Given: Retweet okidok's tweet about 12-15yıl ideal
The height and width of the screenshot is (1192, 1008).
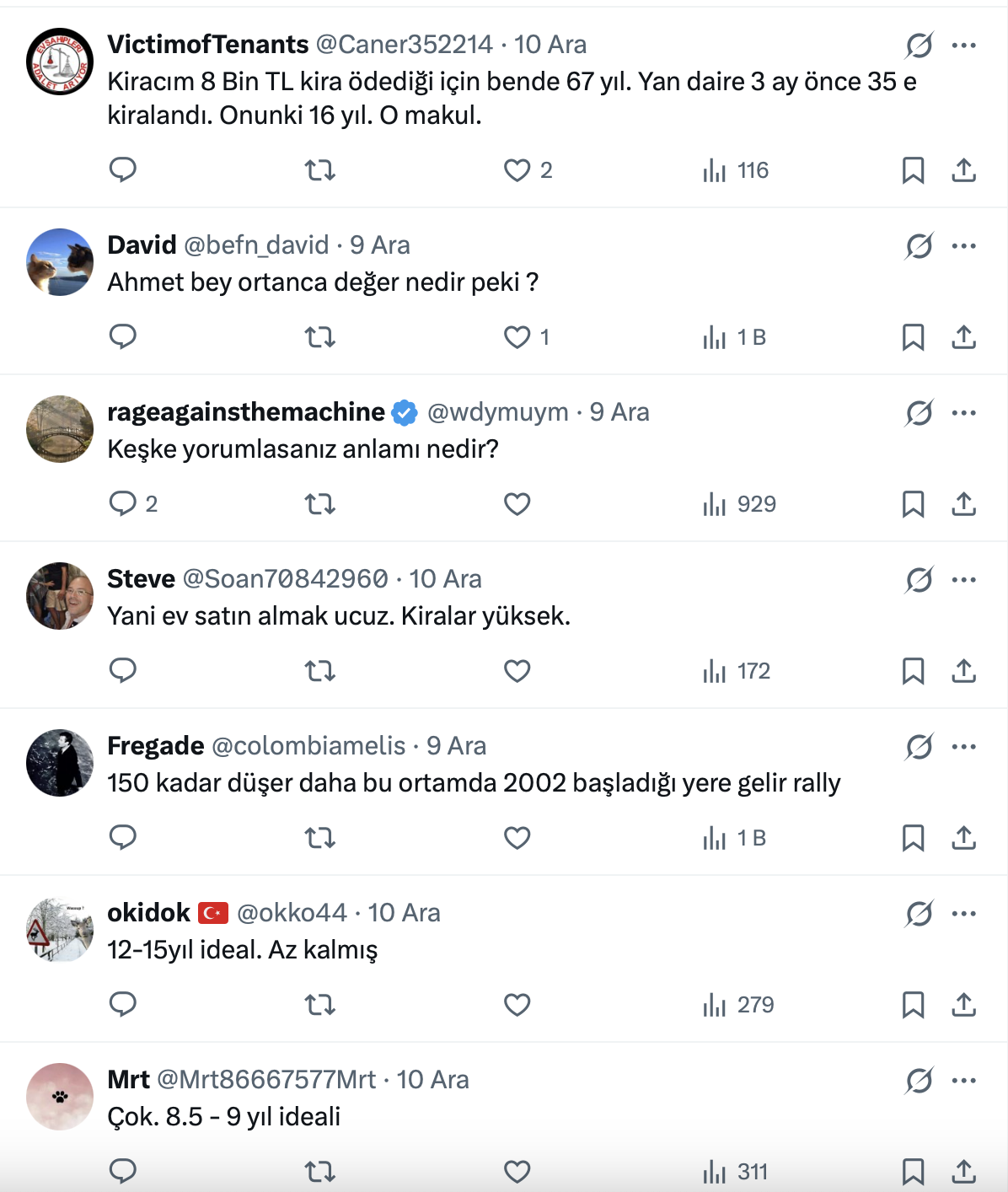Looking at the screenshot, I should pyautogui.click(x=320, y=1005).
